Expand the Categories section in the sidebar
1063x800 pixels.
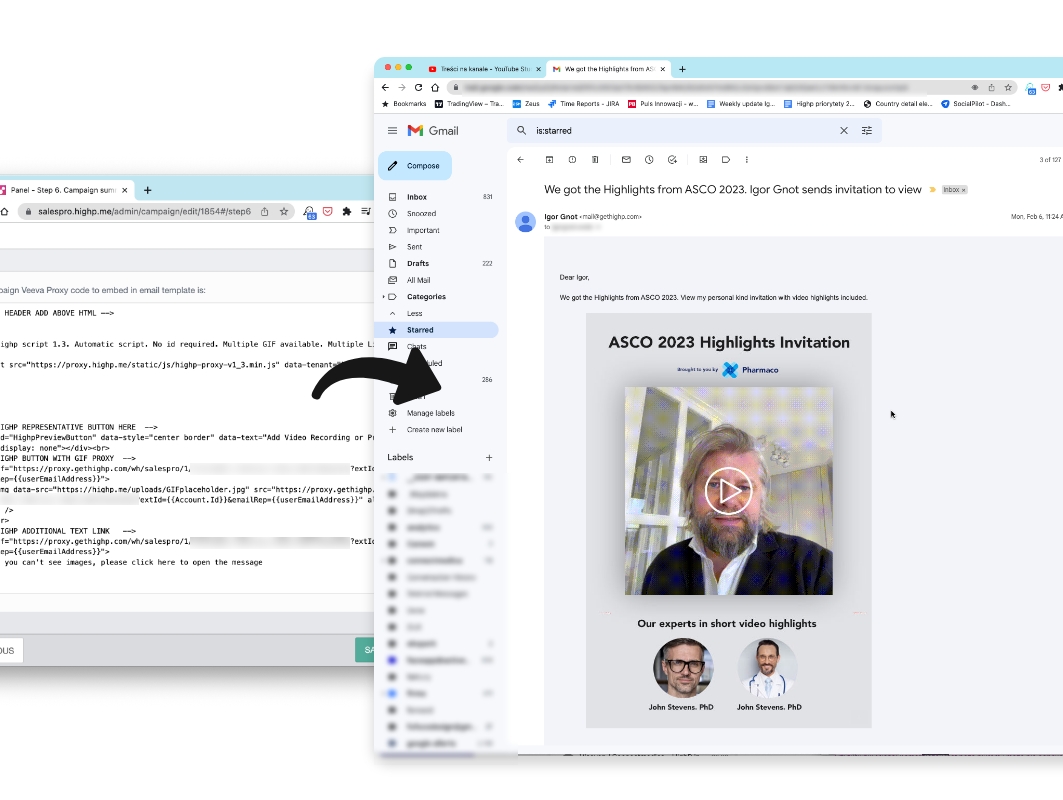424,296
